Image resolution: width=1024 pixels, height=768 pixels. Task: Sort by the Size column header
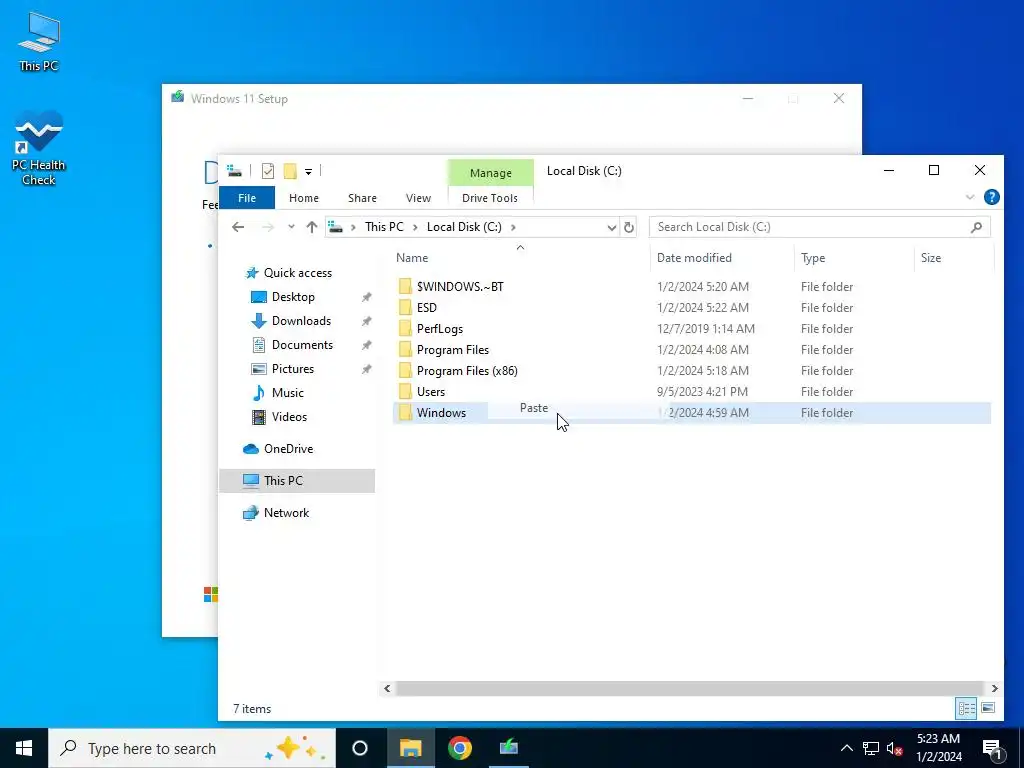[x=931, y=258]
